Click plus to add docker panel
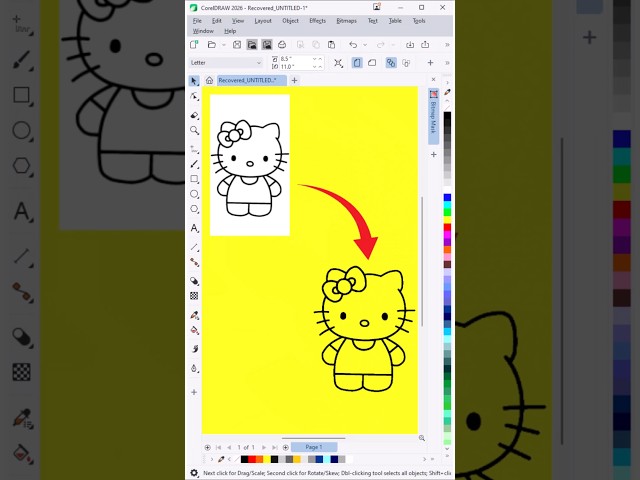 pyautogui.click(x=433, y=155)
